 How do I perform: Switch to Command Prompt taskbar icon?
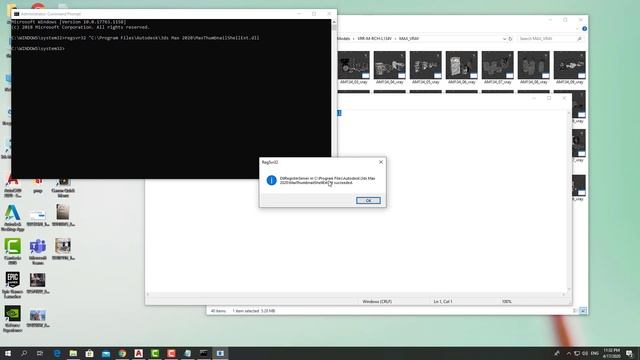pos(204,353)
